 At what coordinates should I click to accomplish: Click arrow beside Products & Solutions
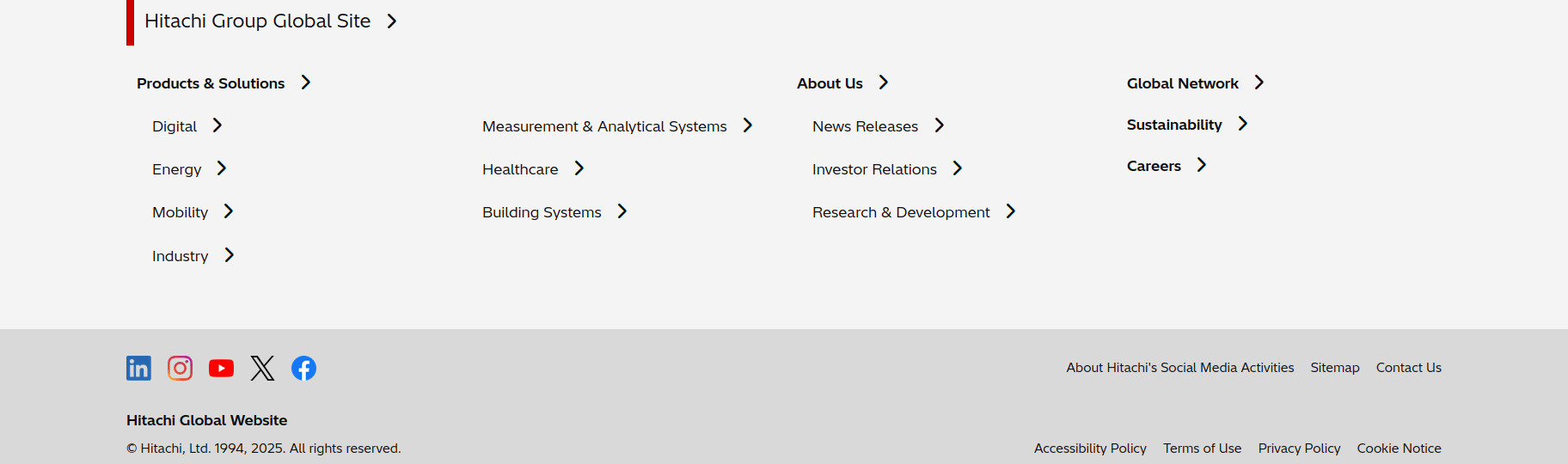coord(305,82)
